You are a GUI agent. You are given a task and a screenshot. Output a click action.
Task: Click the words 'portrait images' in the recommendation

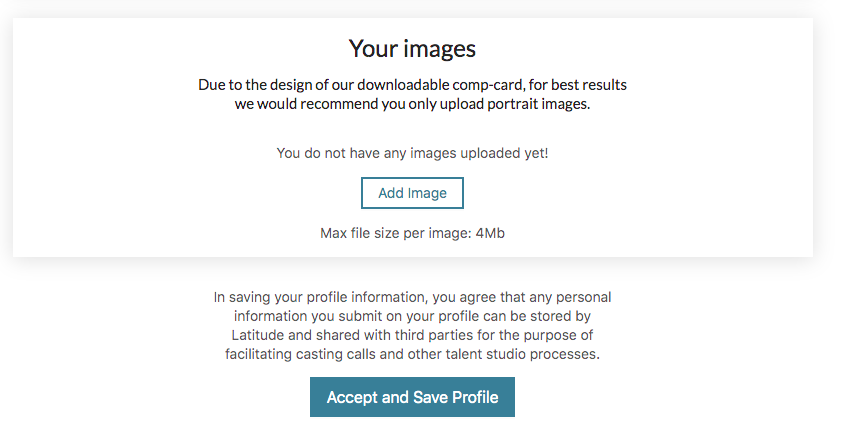click(x=538, y=104)
